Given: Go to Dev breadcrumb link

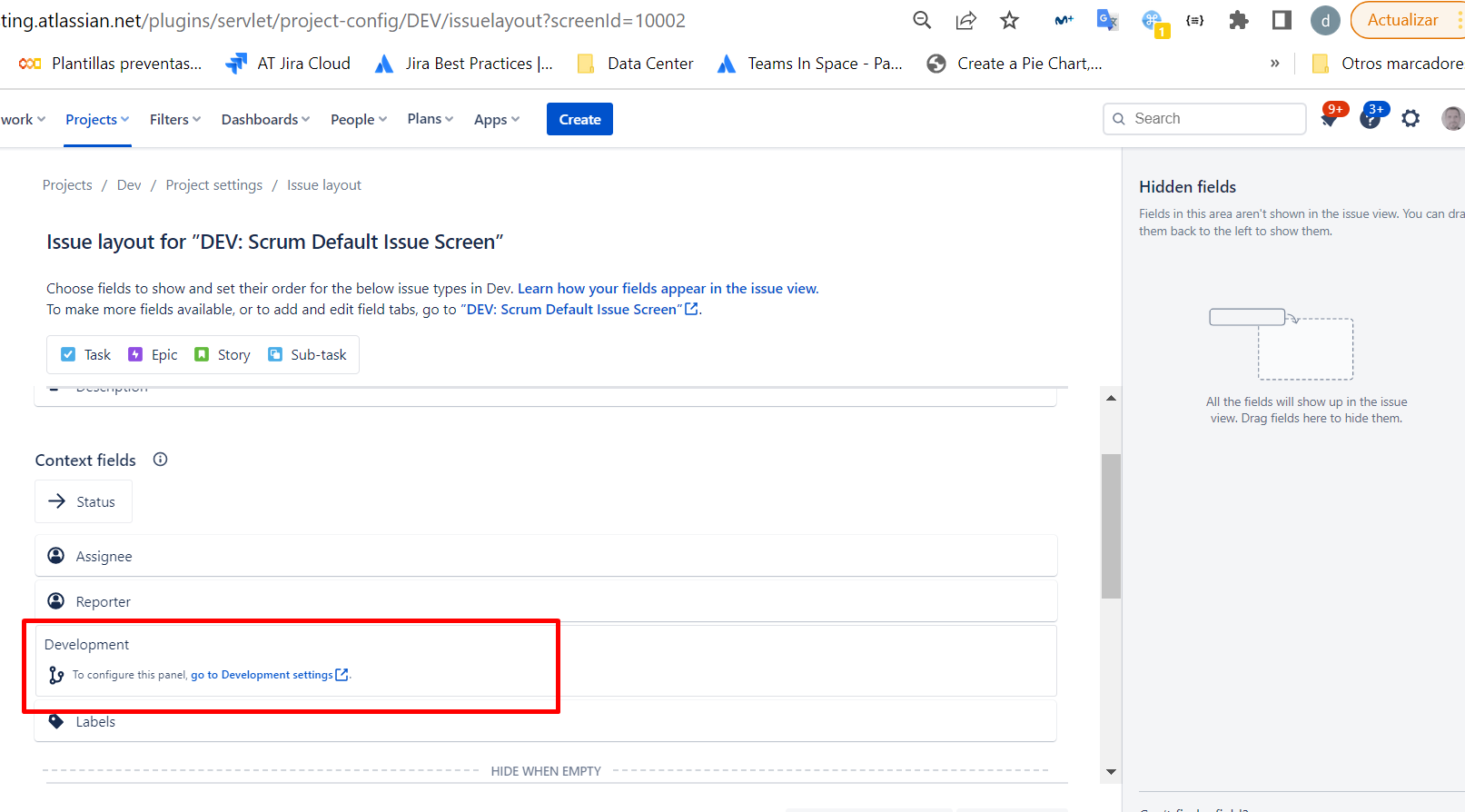Looking at the screenshot, I should pyautogui.click(x=129, y=184).
